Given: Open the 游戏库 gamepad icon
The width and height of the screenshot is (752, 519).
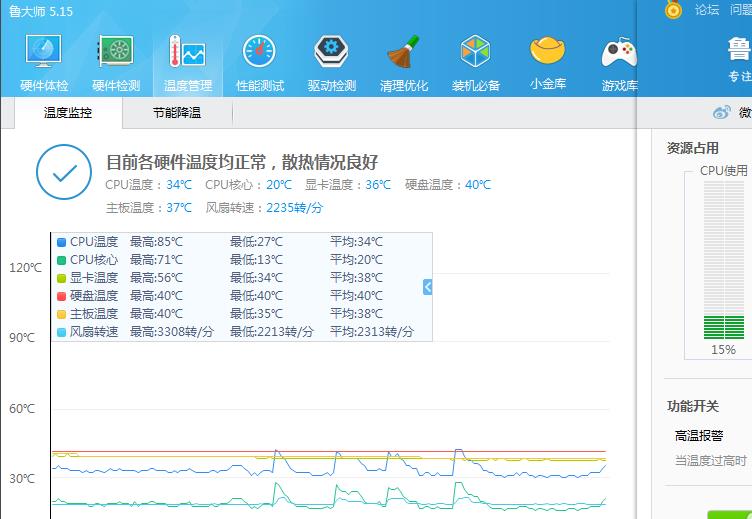Looking at the screenshot, I should pyautogui.click(x=619, y=53).
